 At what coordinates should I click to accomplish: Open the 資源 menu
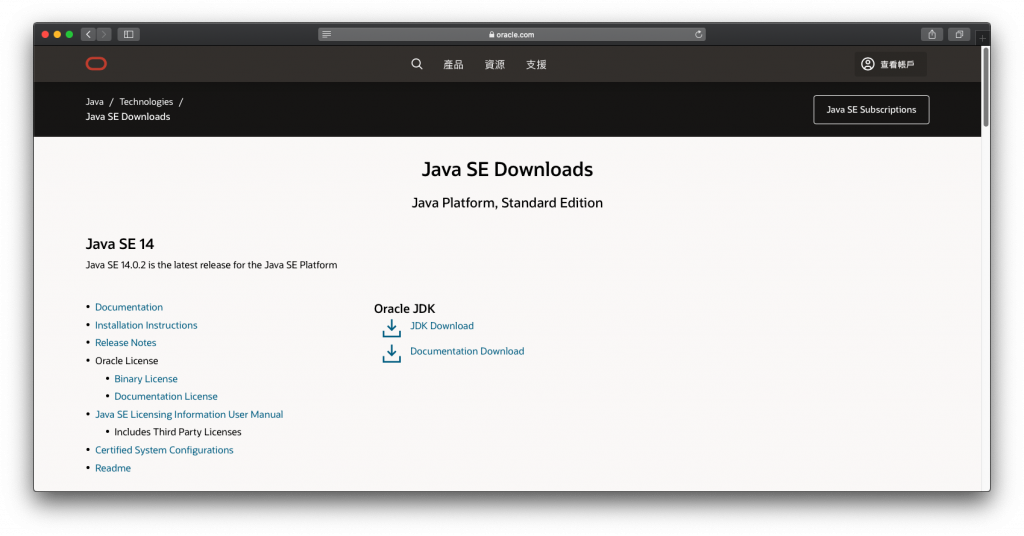494,65
